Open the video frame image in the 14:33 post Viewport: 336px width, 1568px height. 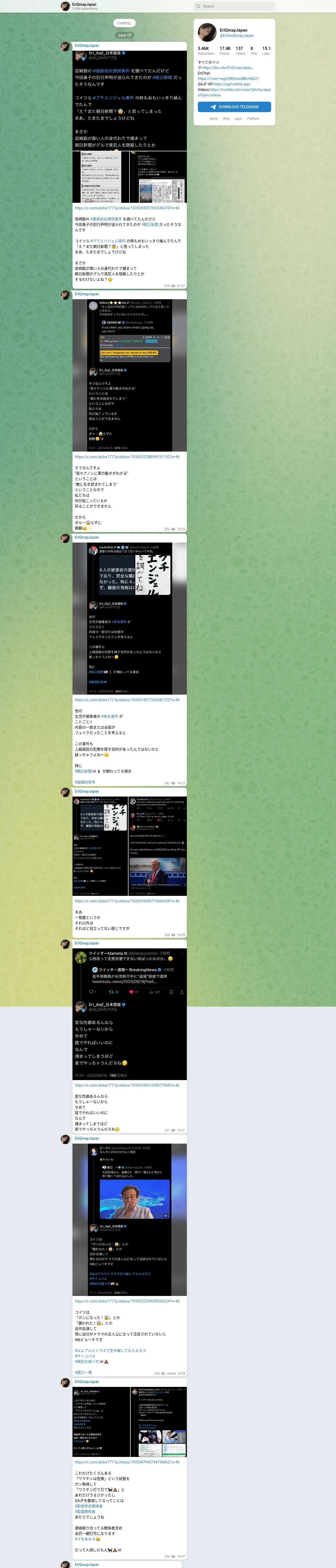[x=135, y=1199]
